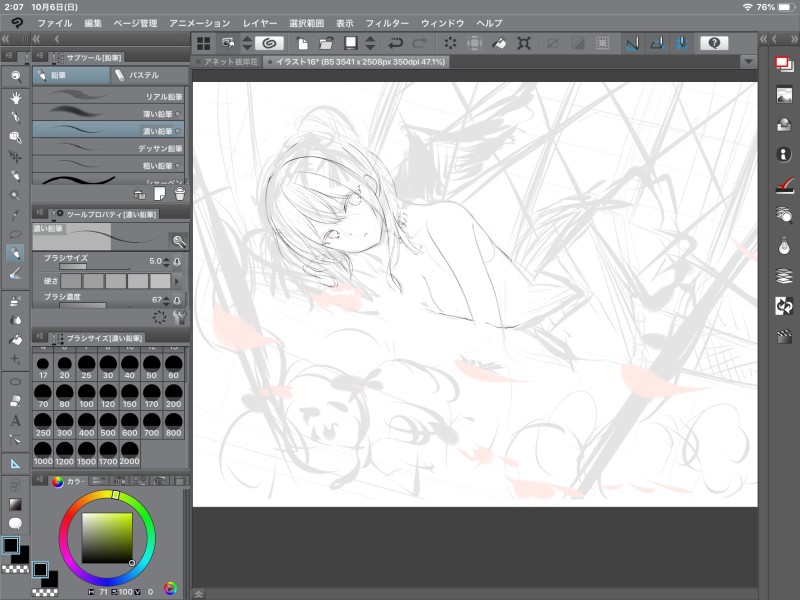Open the tool property wrench settings
This screenshot has width=800, height=600.
click(179, 317)
